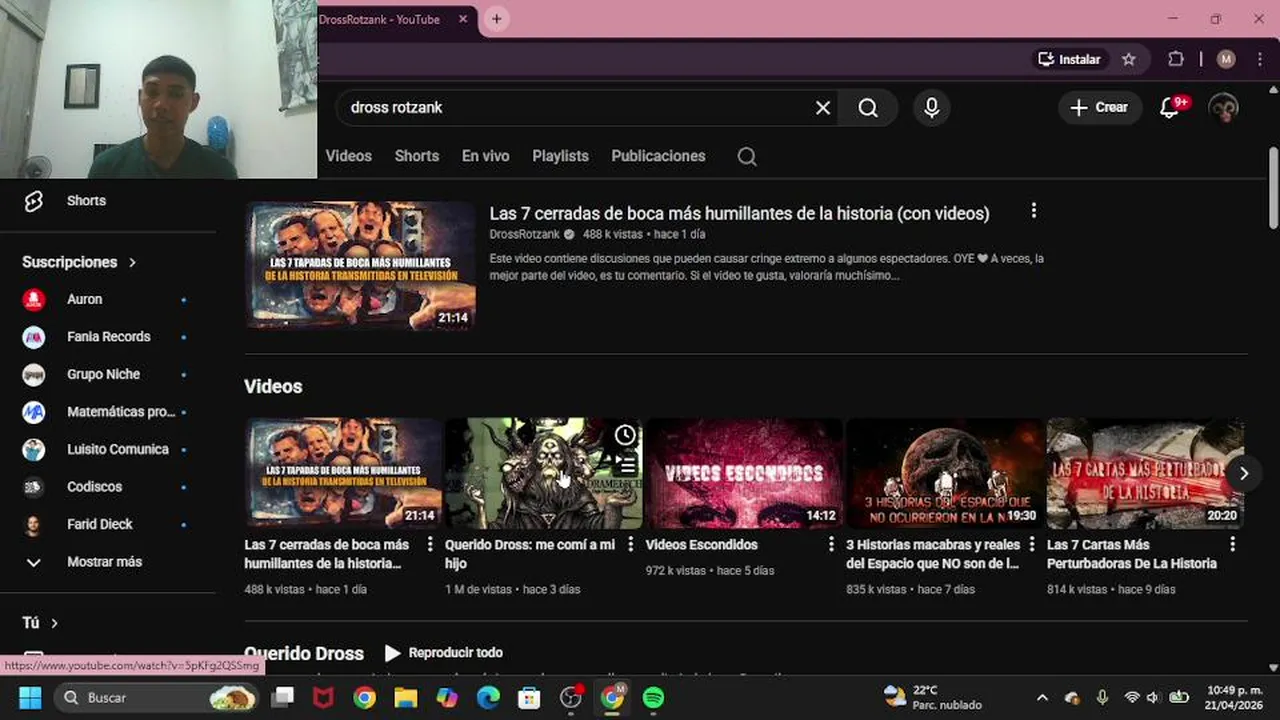1280x720 pixels.
Task: Open the account avatar menu
Action: click(x=1224, y=108)
